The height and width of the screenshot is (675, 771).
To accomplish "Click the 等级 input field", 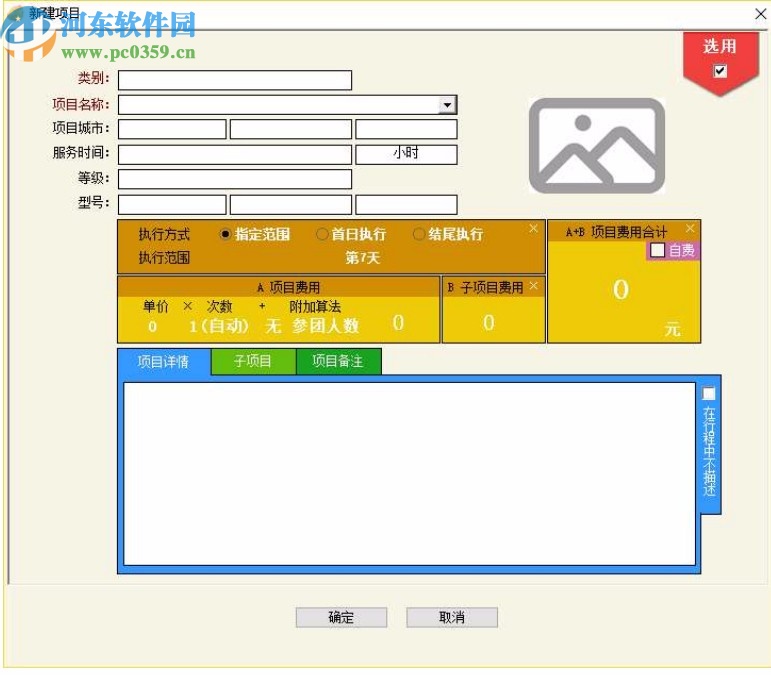I will (235, 179).
